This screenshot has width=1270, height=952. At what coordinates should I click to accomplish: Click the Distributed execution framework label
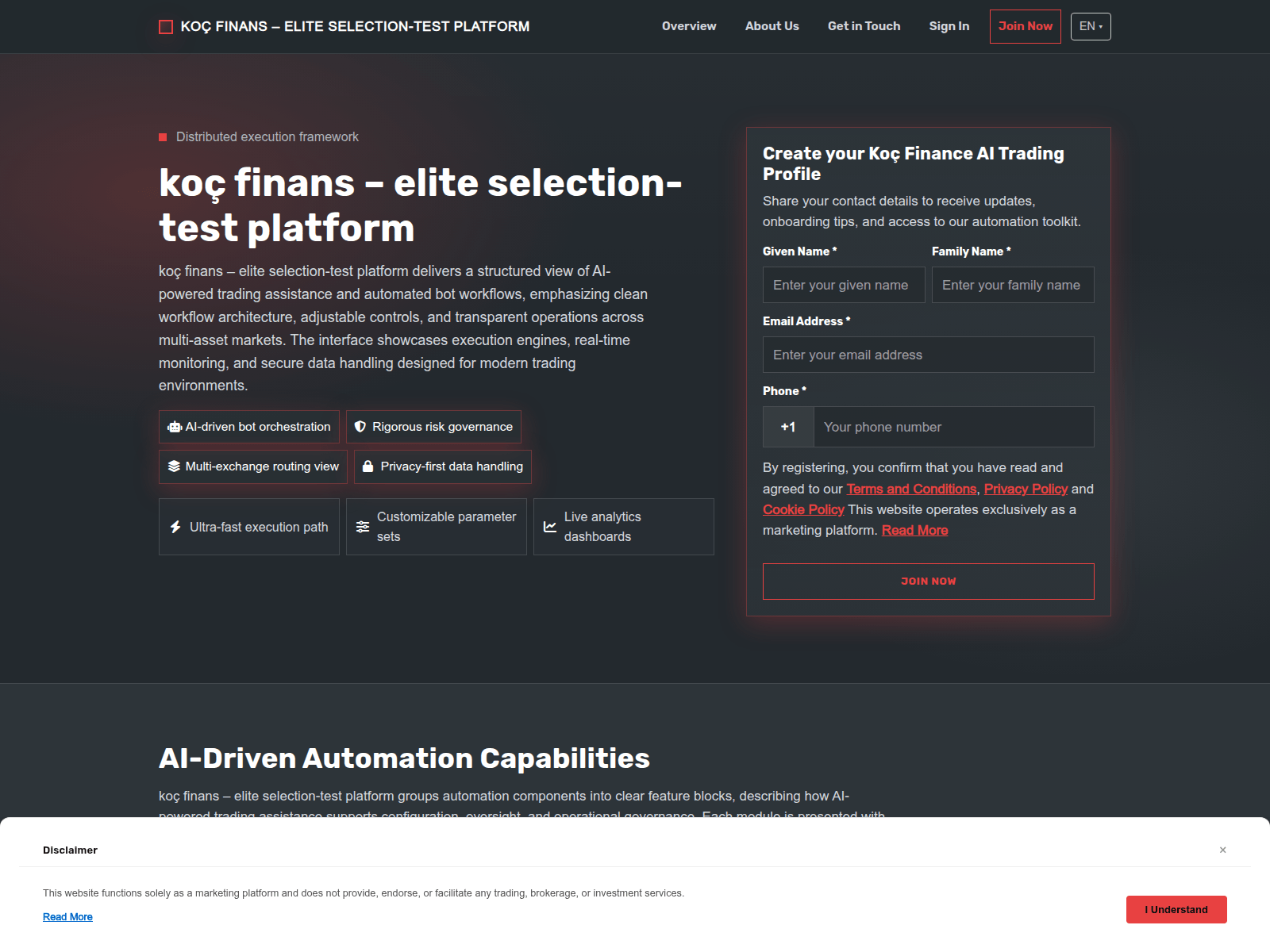tap(267, 137)
